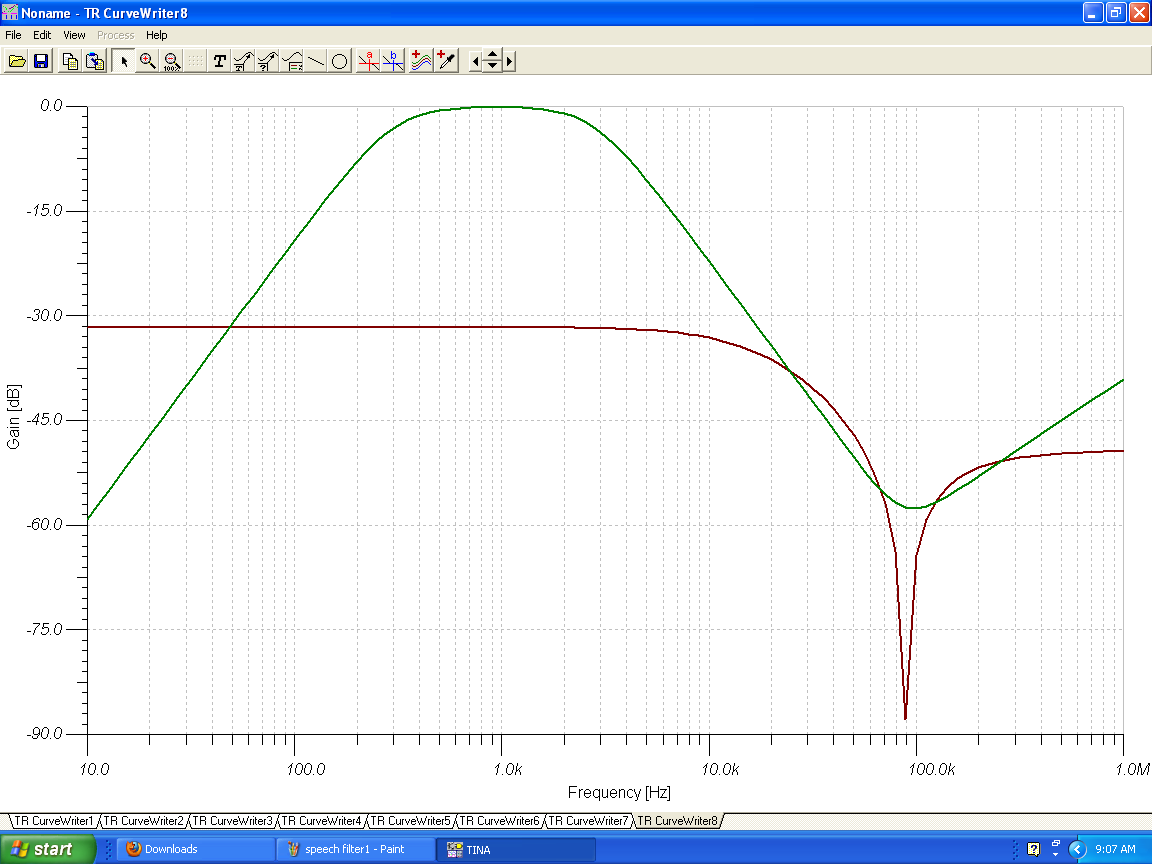Viewport: 1152px width, 864px height.
Task: Open the Help menu
Action: coord(156,35)
